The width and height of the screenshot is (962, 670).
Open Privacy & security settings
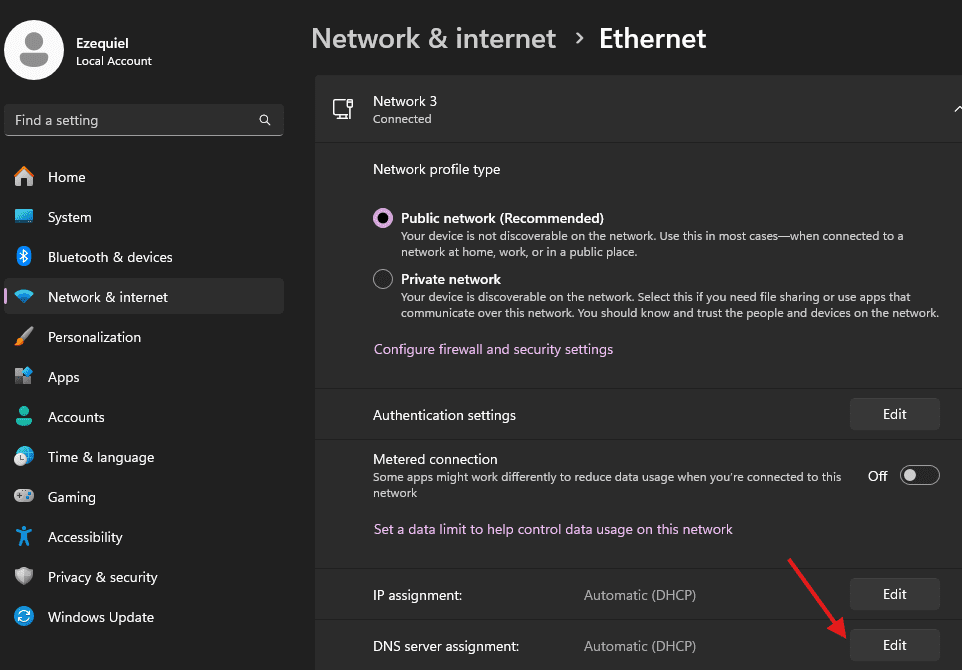(x=102, y=577)
